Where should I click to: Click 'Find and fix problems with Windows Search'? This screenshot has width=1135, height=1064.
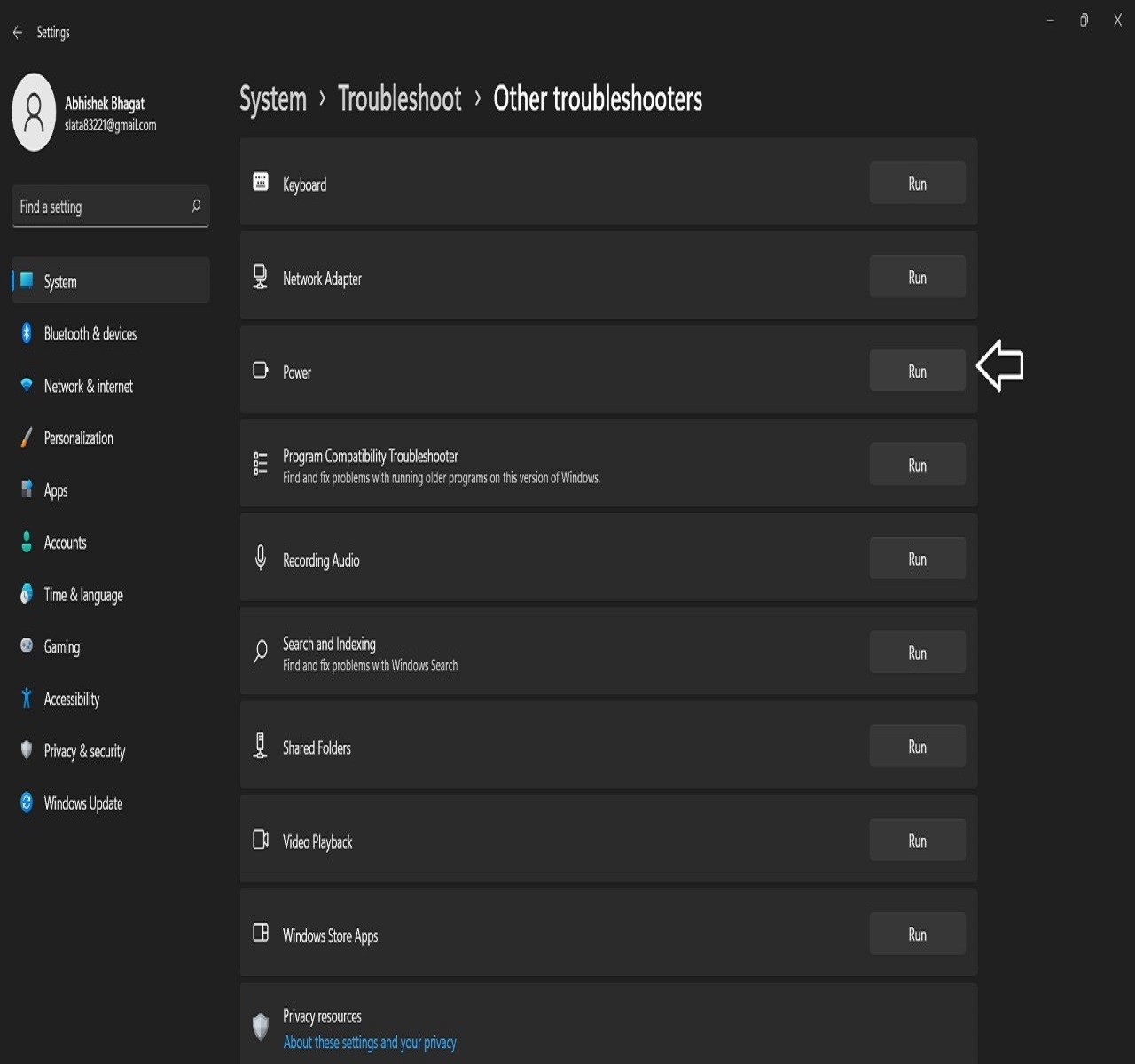tap(371, 665)
